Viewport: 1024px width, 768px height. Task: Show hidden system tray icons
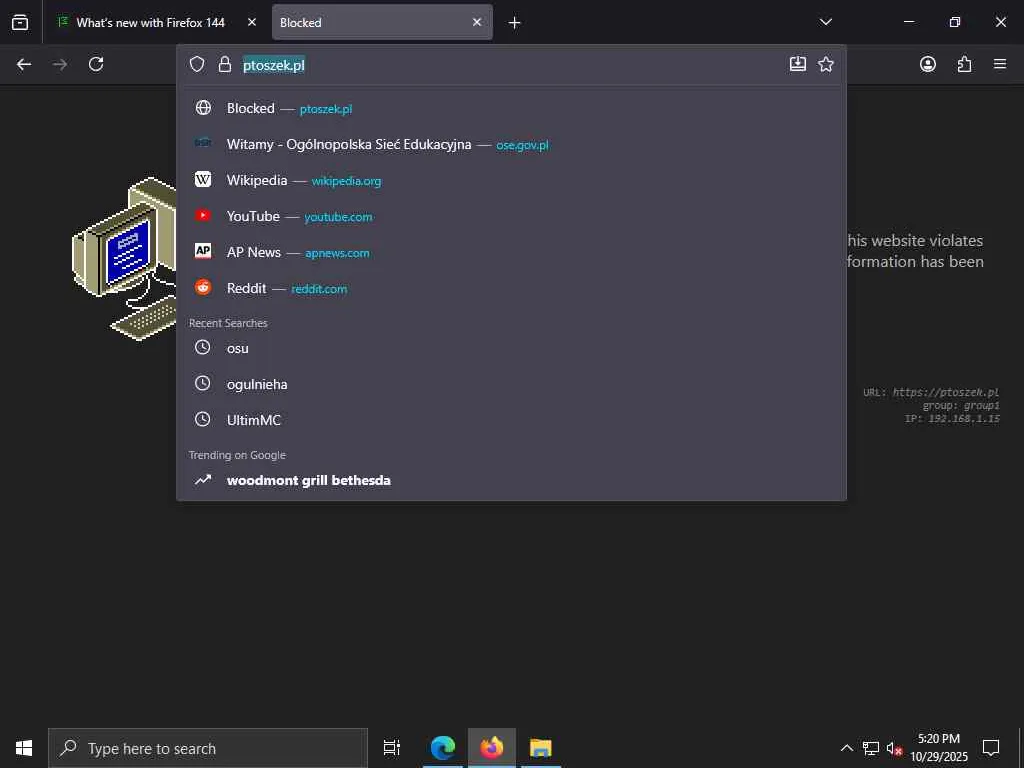tap(846, 748)
